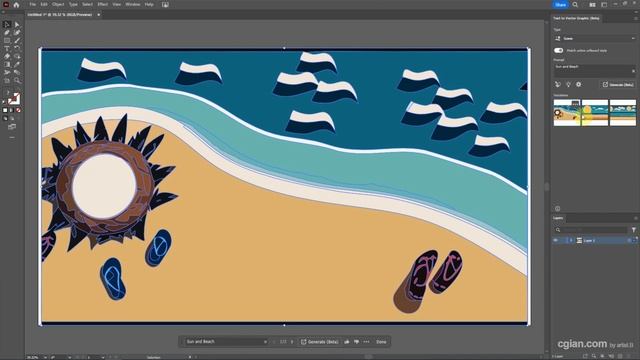Select the Line/Paintbrush tool
The height and width of the screenshot is (360, 640).
click(x=17, y=40)
